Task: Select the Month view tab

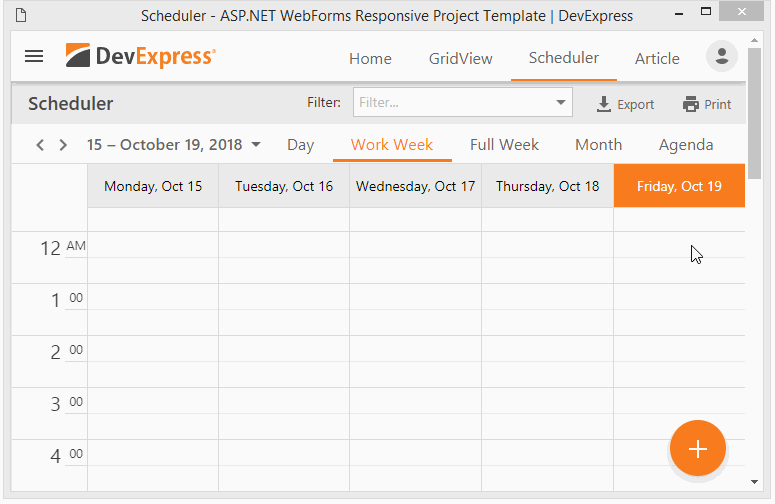Action: click(x=598, y=145)
